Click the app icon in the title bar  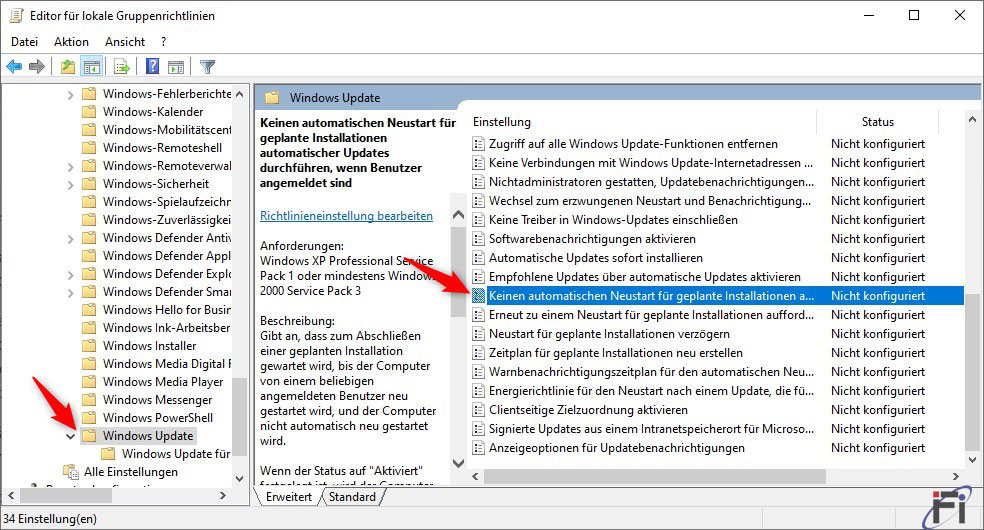click(x=16, y=15)
